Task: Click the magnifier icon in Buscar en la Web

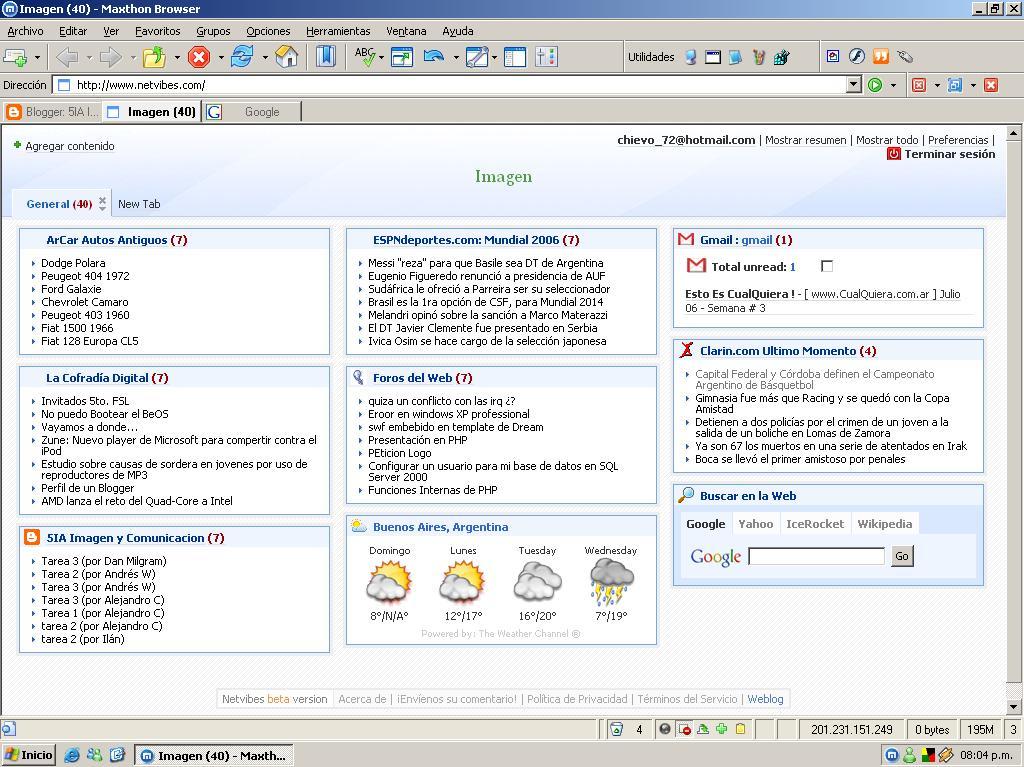Action: [686, 495]
